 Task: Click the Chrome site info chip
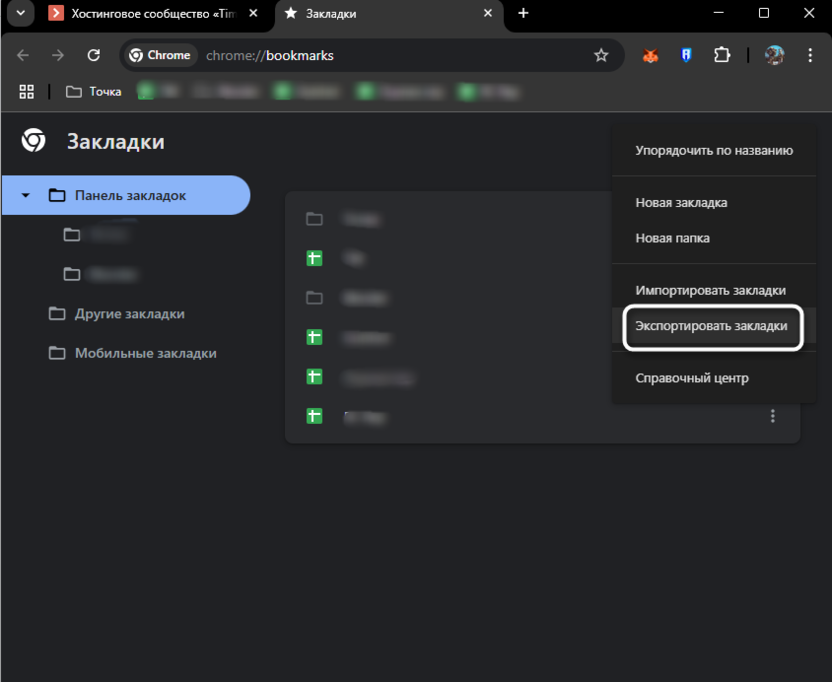pos(160,55)
